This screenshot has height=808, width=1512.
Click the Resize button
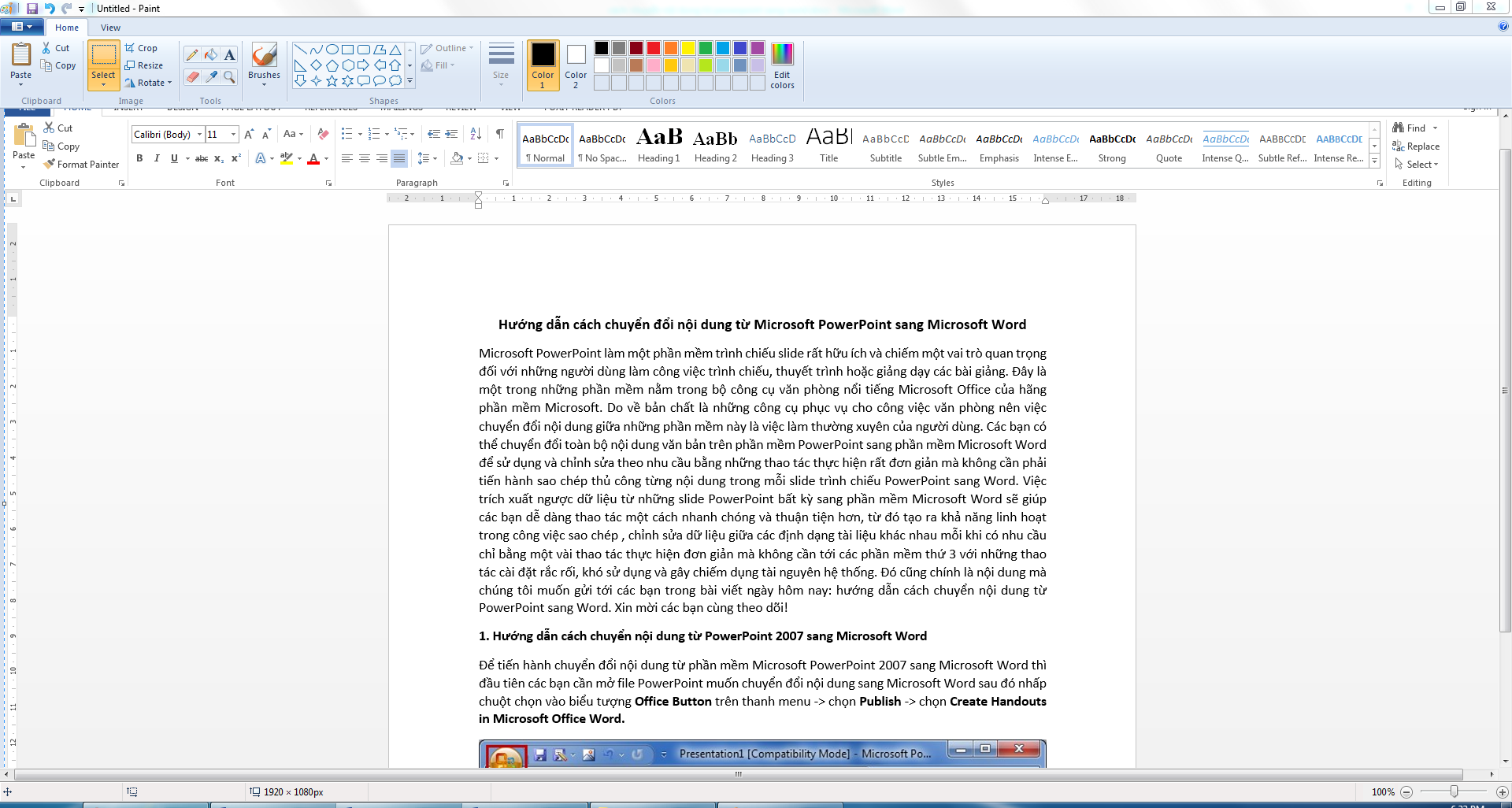click(x=144, y=65)
